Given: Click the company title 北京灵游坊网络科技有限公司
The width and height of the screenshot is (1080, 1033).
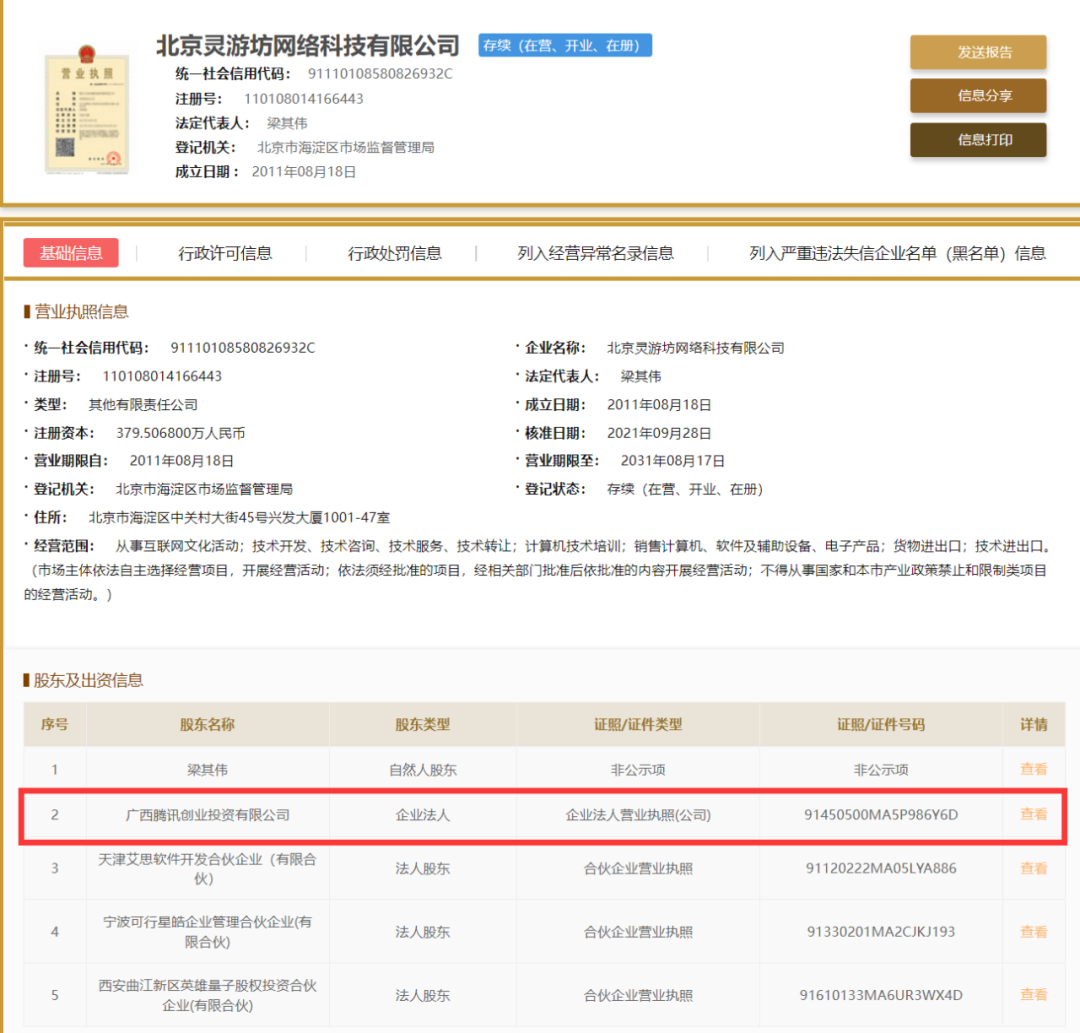Looking at the screenshot, I should (x=308, y=45).
